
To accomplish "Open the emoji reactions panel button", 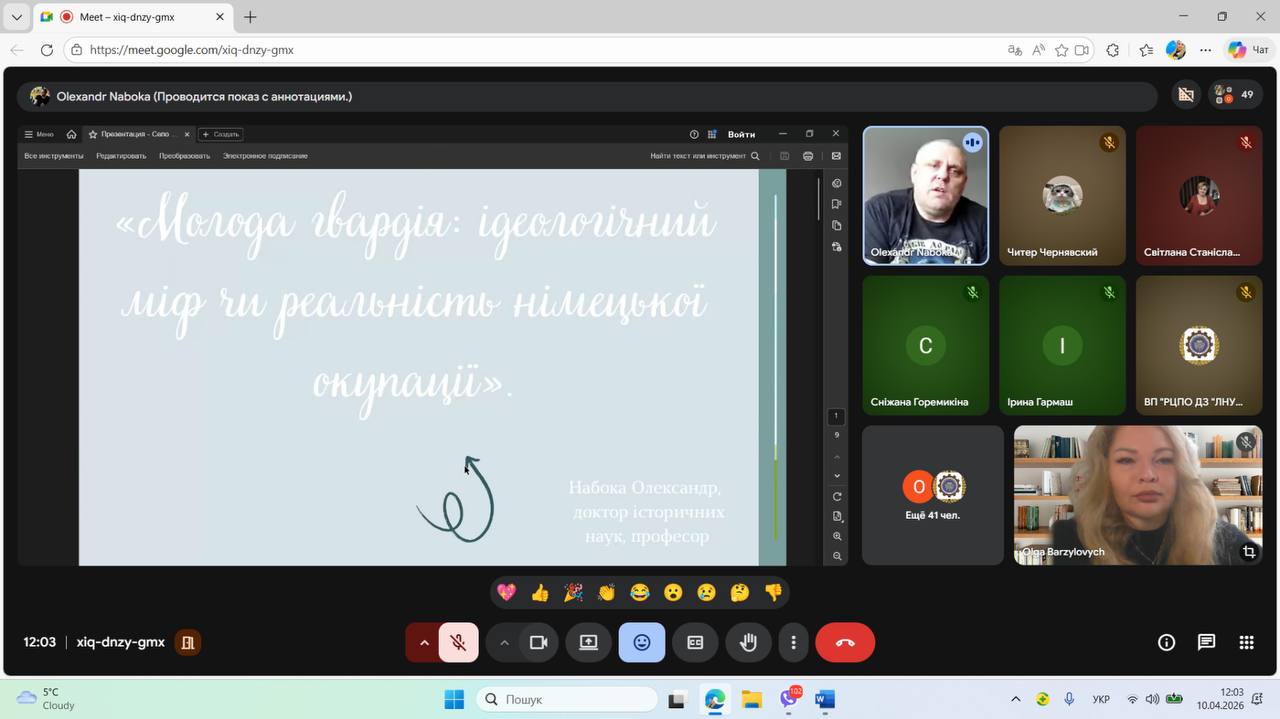I will coord(641,643).
